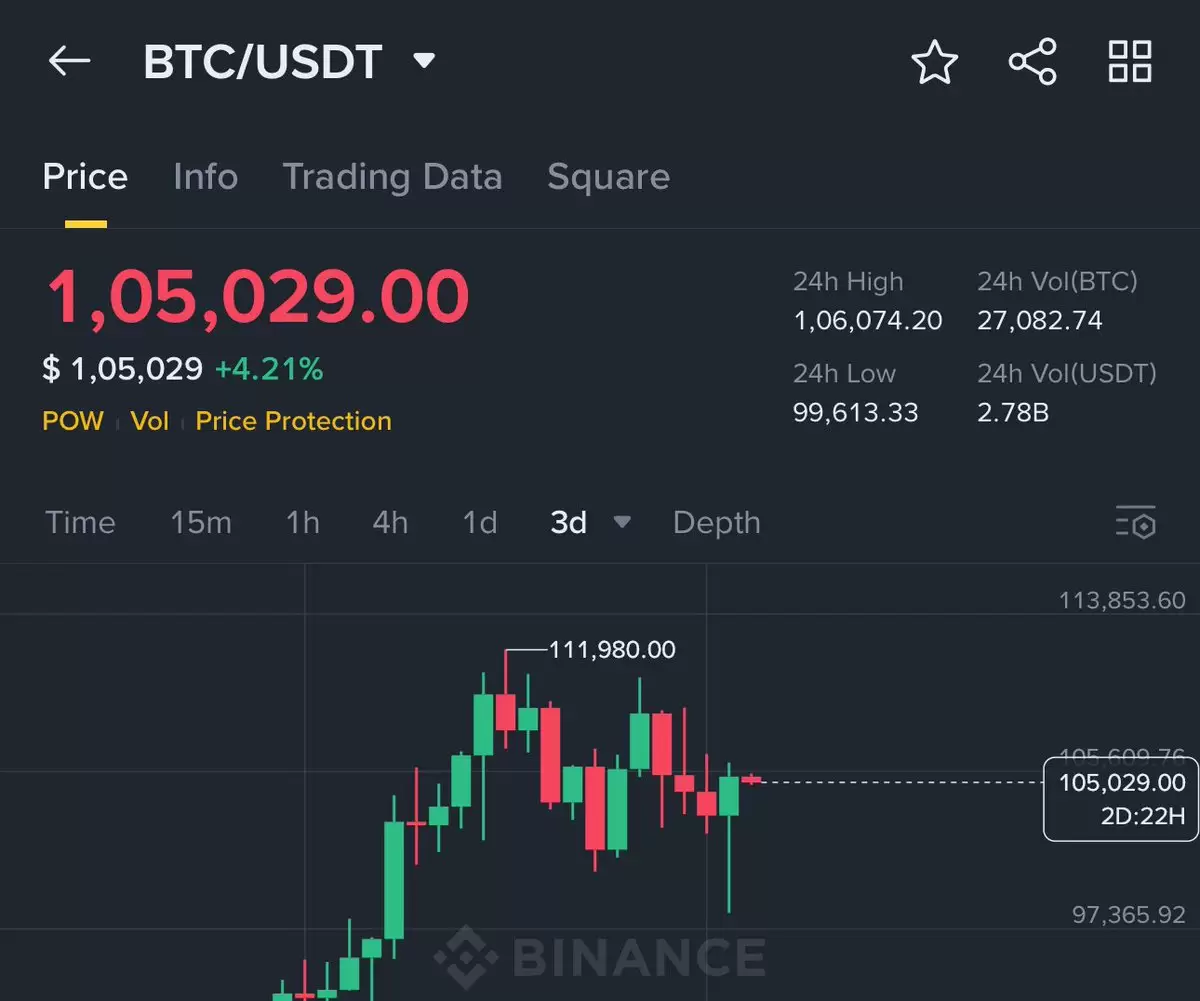Choose the 4h chart interval
Viewport: 1200px width, 1001px height.
point(390,522)
